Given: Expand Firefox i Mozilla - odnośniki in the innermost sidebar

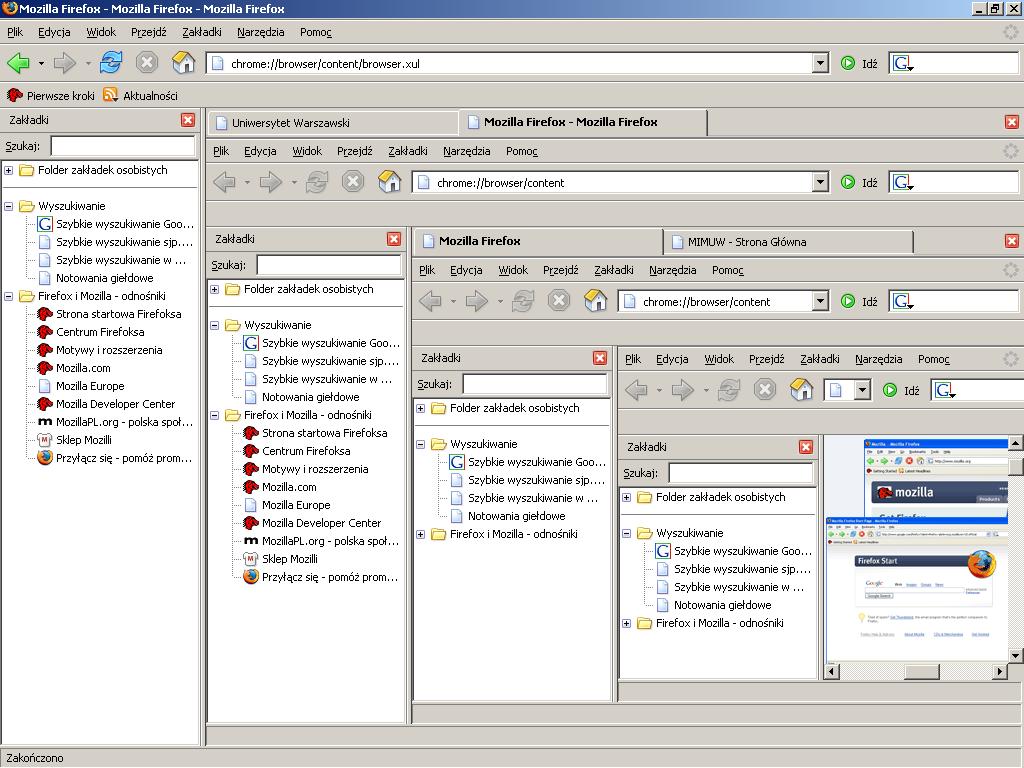Looking at the screenshot, I should pyautogui.click(x=627, y=624).
